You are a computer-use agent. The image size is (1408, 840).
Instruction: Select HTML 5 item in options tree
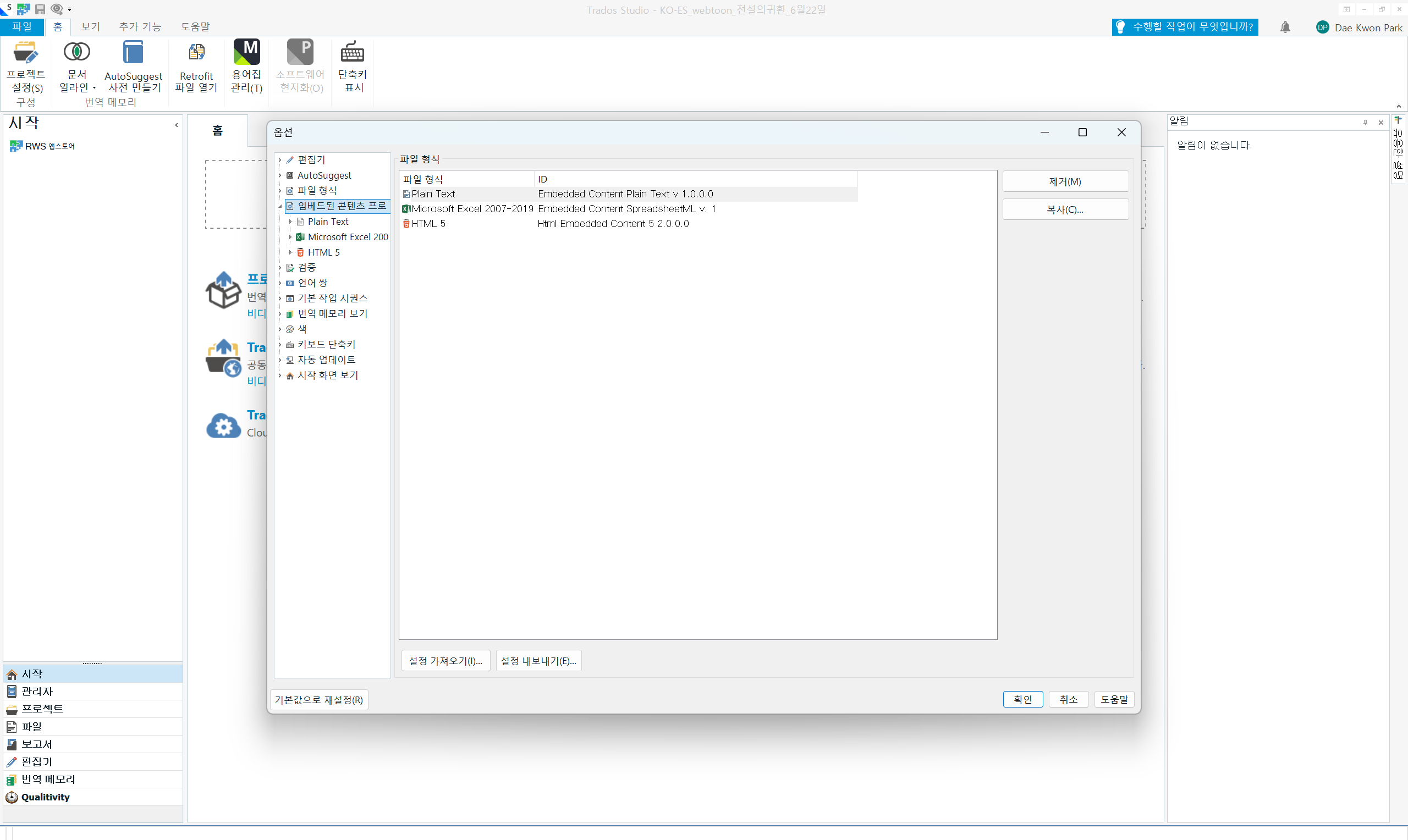point(323,252)
